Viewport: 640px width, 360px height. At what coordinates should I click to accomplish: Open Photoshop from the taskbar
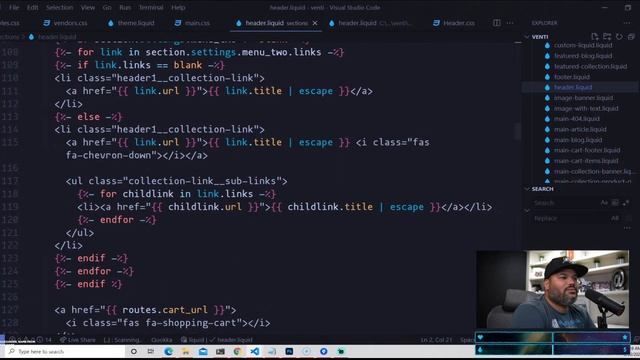point(289,351)
